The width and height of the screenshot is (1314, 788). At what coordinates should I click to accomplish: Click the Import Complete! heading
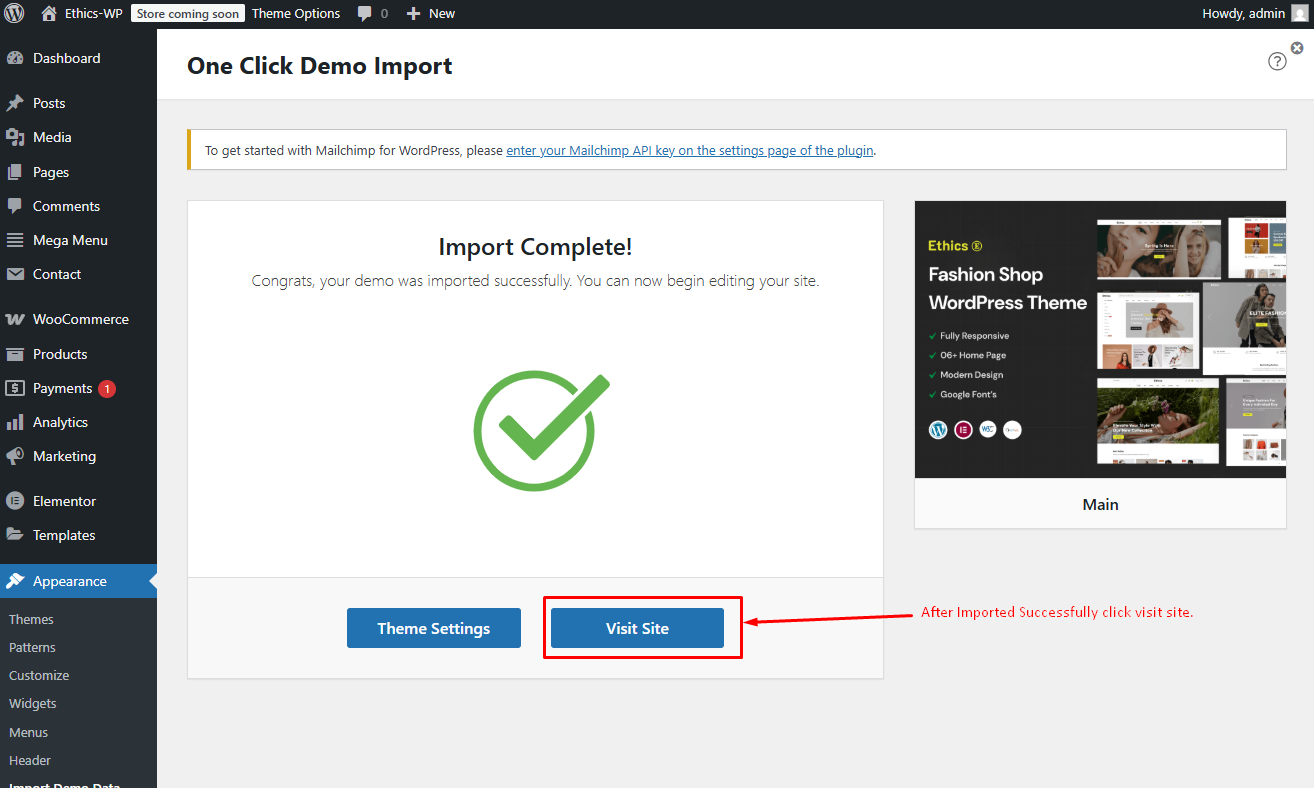click(536, 247)
